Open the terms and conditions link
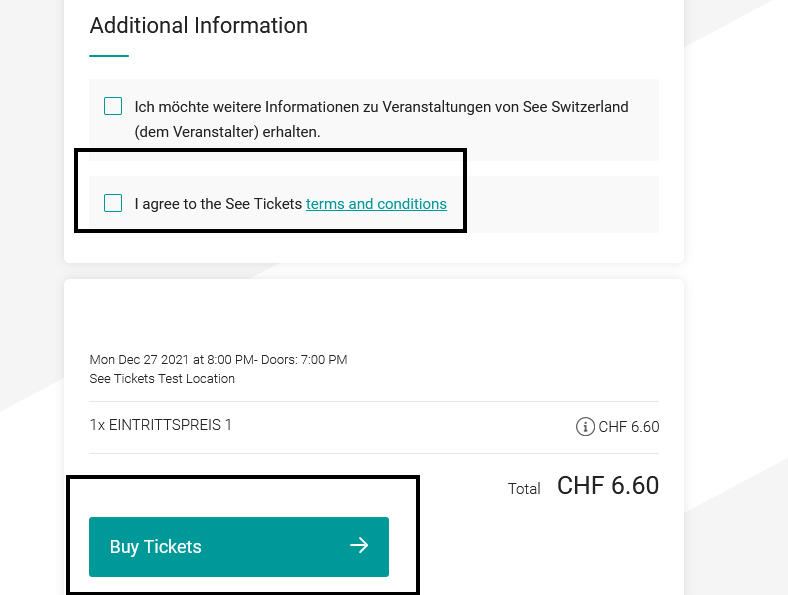Screen dimensions: 788x595 point(376,204)
